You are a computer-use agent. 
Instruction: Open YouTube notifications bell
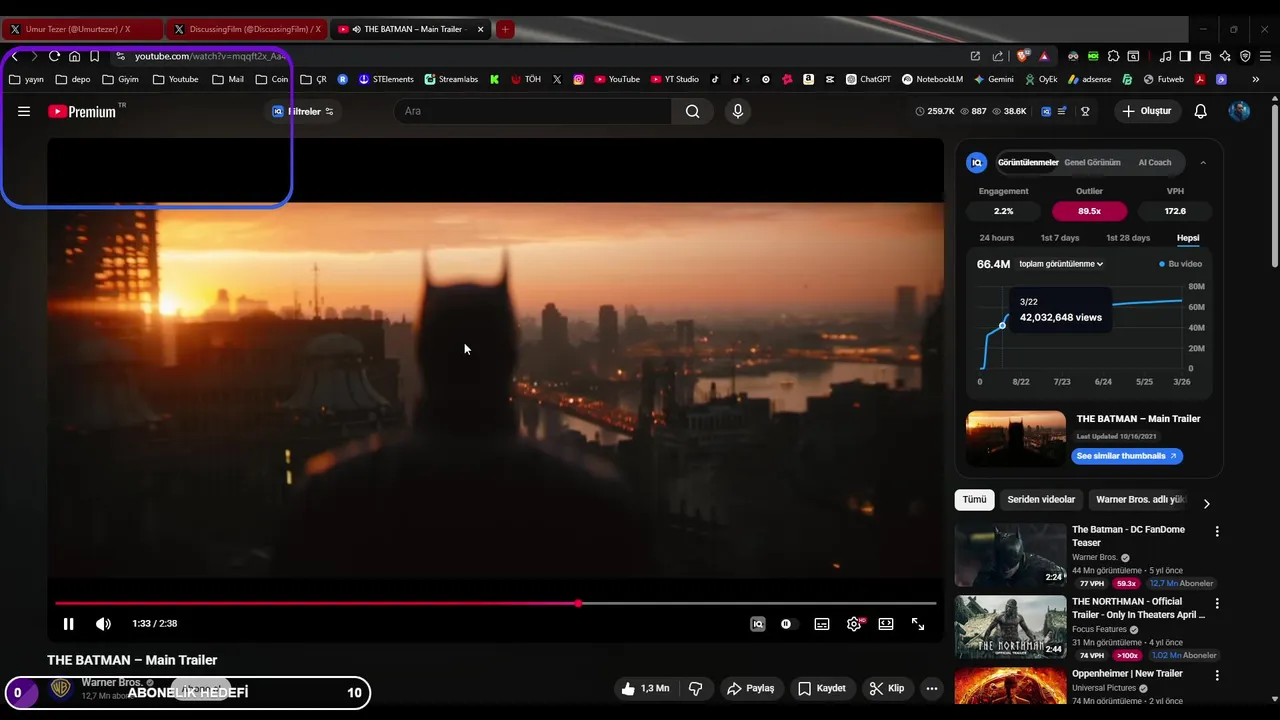pyautogui.click(x=1201, y=111)
